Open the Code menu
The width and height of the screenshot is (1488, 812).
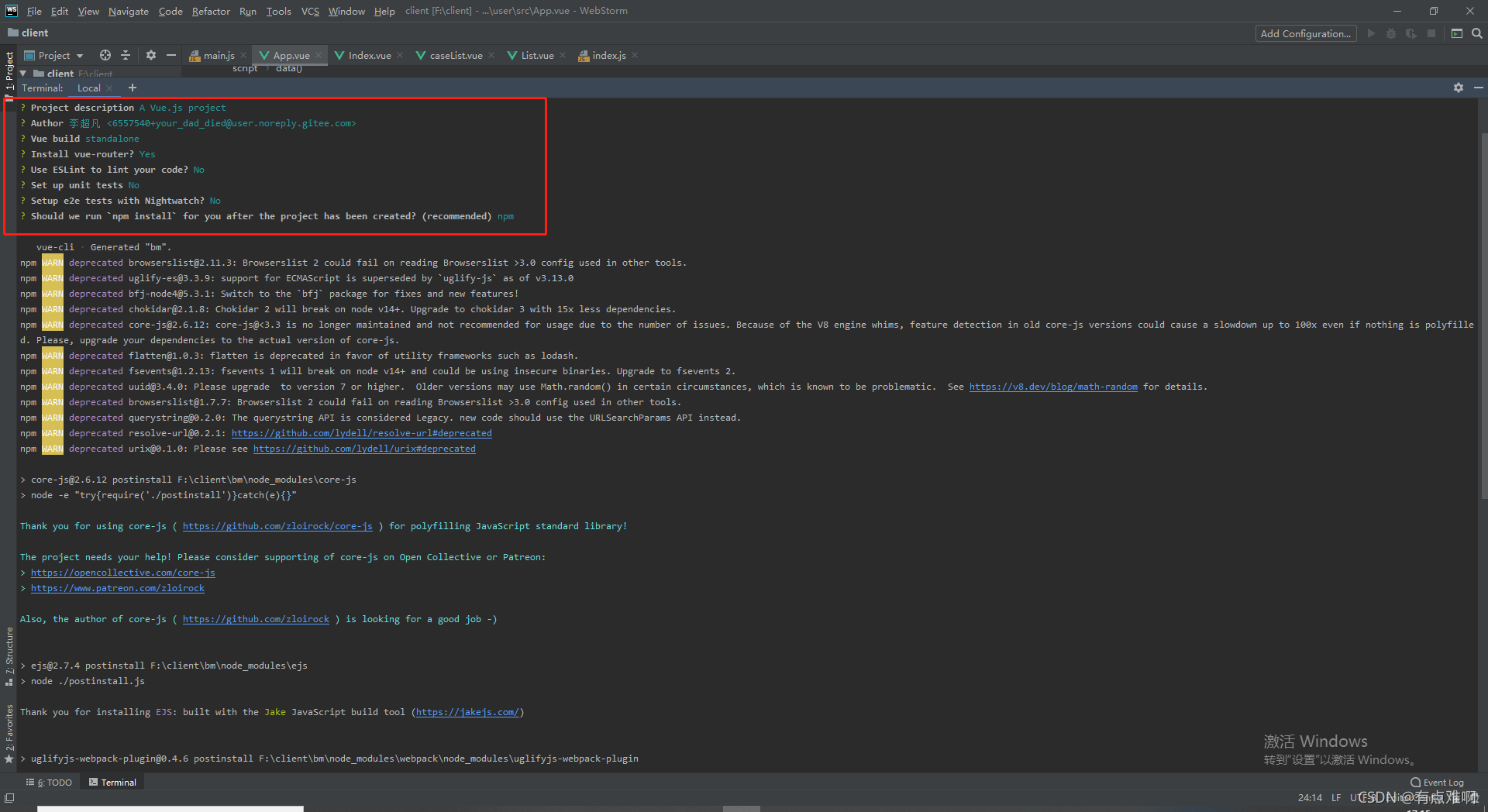tap(170, 11)
